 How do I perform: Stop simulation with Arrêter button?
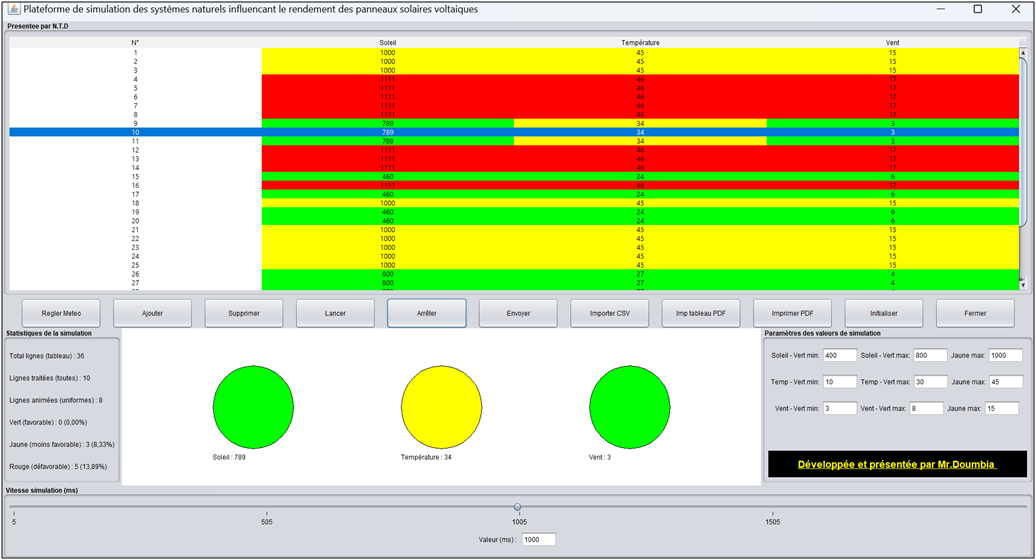(426, 313)
